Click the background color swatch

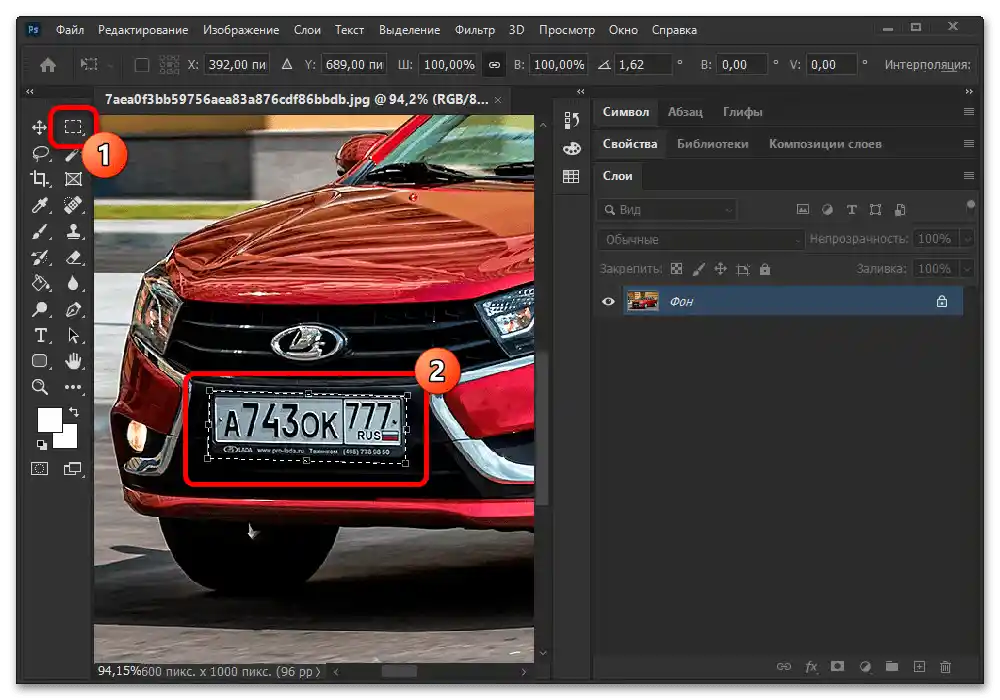pos(69,440)
